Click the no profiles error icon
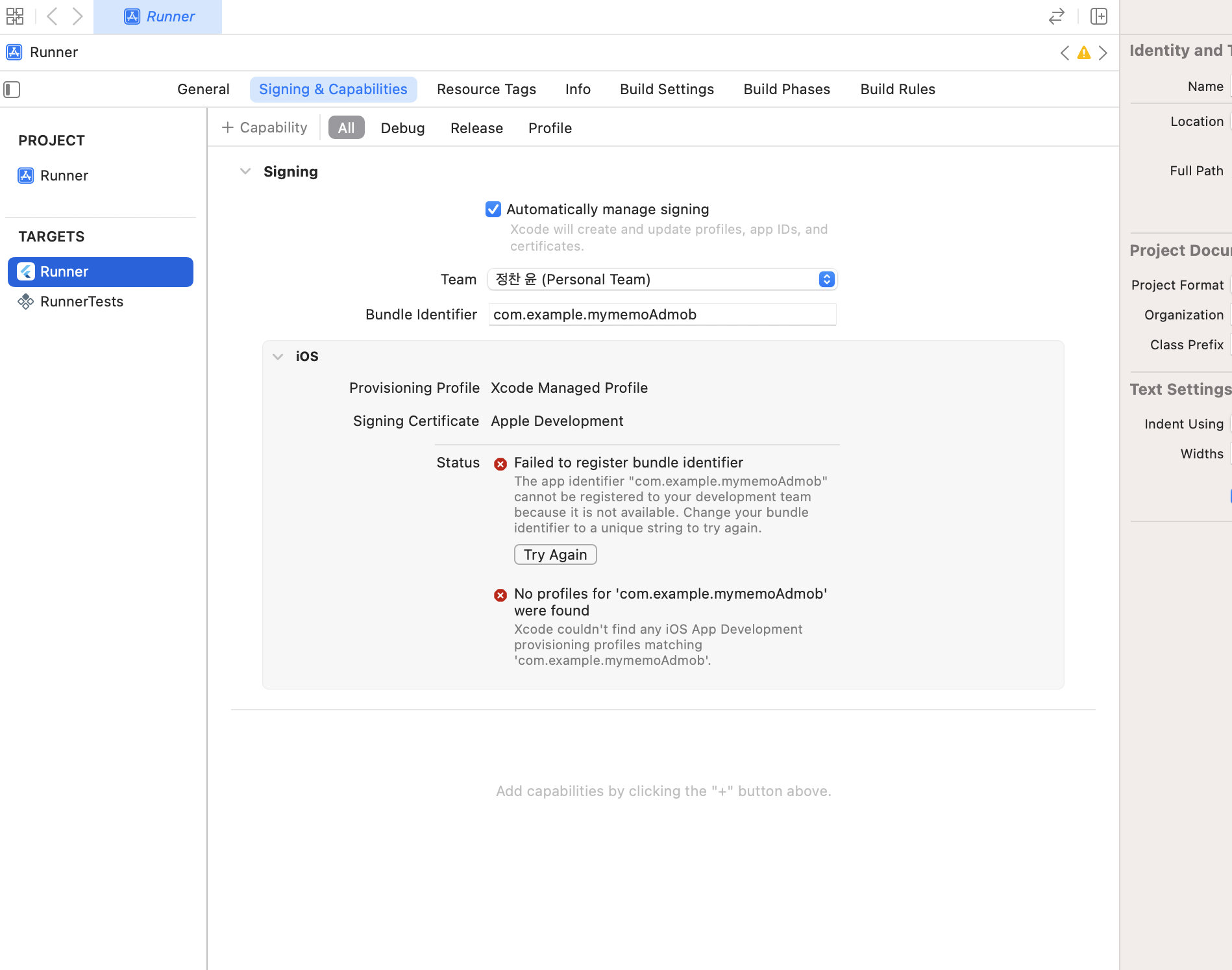The width and height of the screenshot is (1232, 970). coord(500,595)
